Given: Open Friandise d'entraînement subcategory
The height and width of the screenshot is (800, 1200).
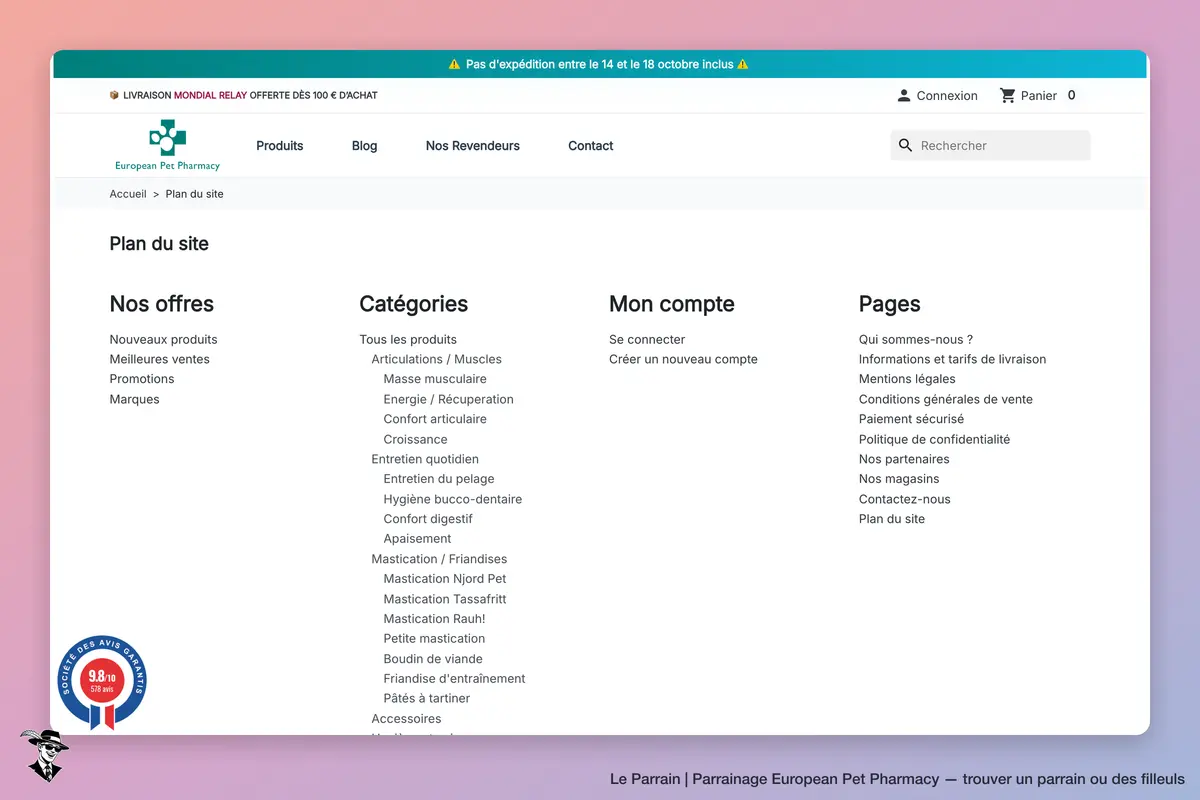Looking at the screenshot, I should click(455, 679).
